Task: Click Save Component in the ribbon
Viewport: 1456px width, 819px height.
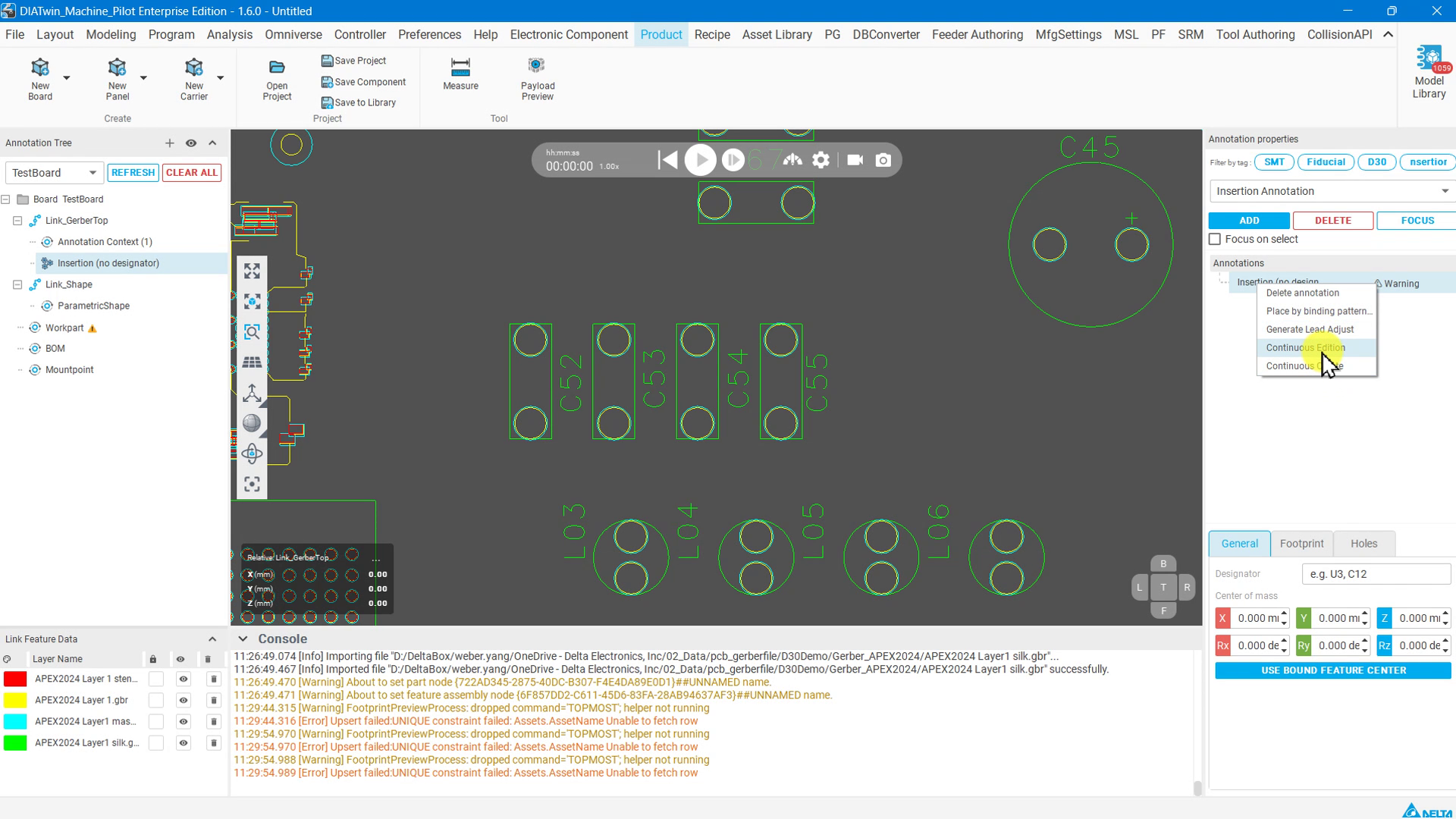Action: pyautogui.click(x=363, y=82)
